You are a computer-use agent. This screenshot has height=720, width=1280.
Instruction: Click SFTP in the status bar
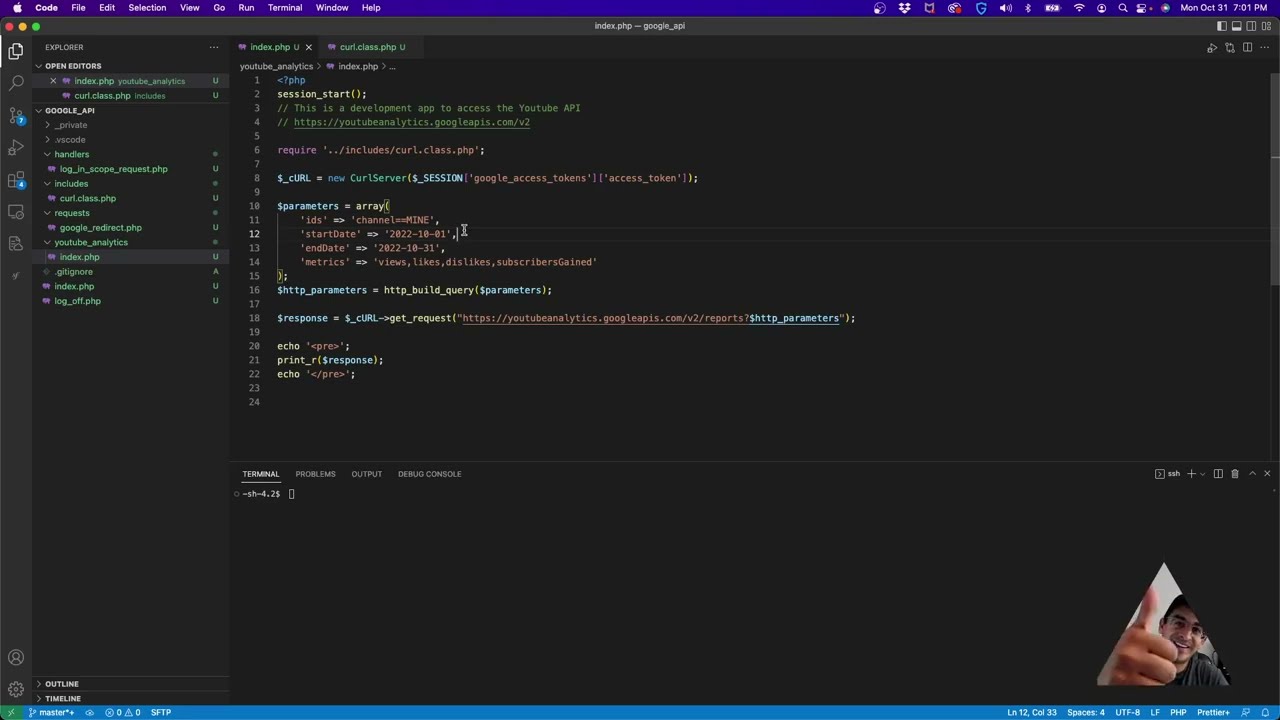pyautogui.click(x=161, y=712)
